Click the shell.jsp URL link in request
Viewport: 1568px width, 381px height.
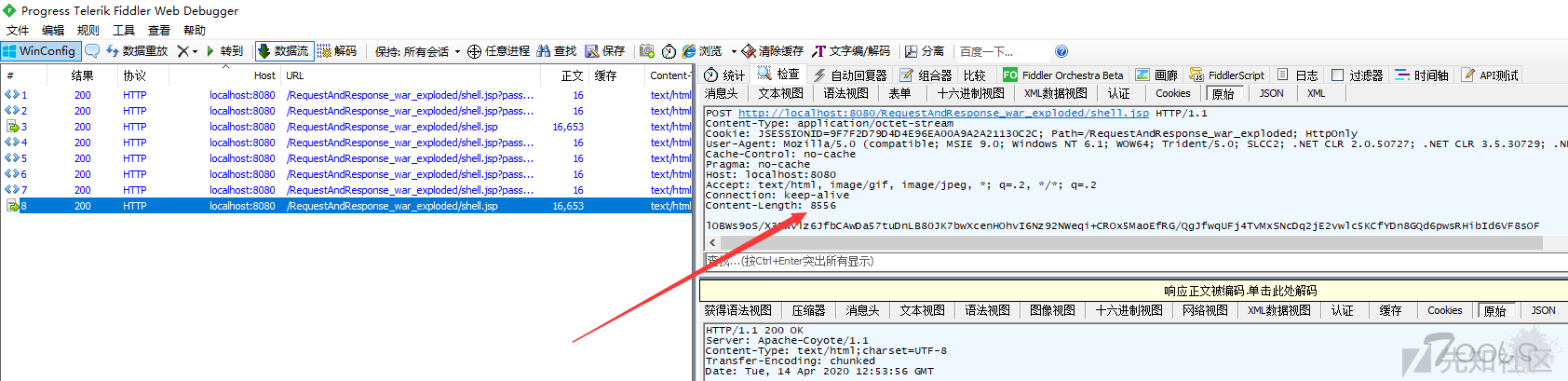point(942,113)
